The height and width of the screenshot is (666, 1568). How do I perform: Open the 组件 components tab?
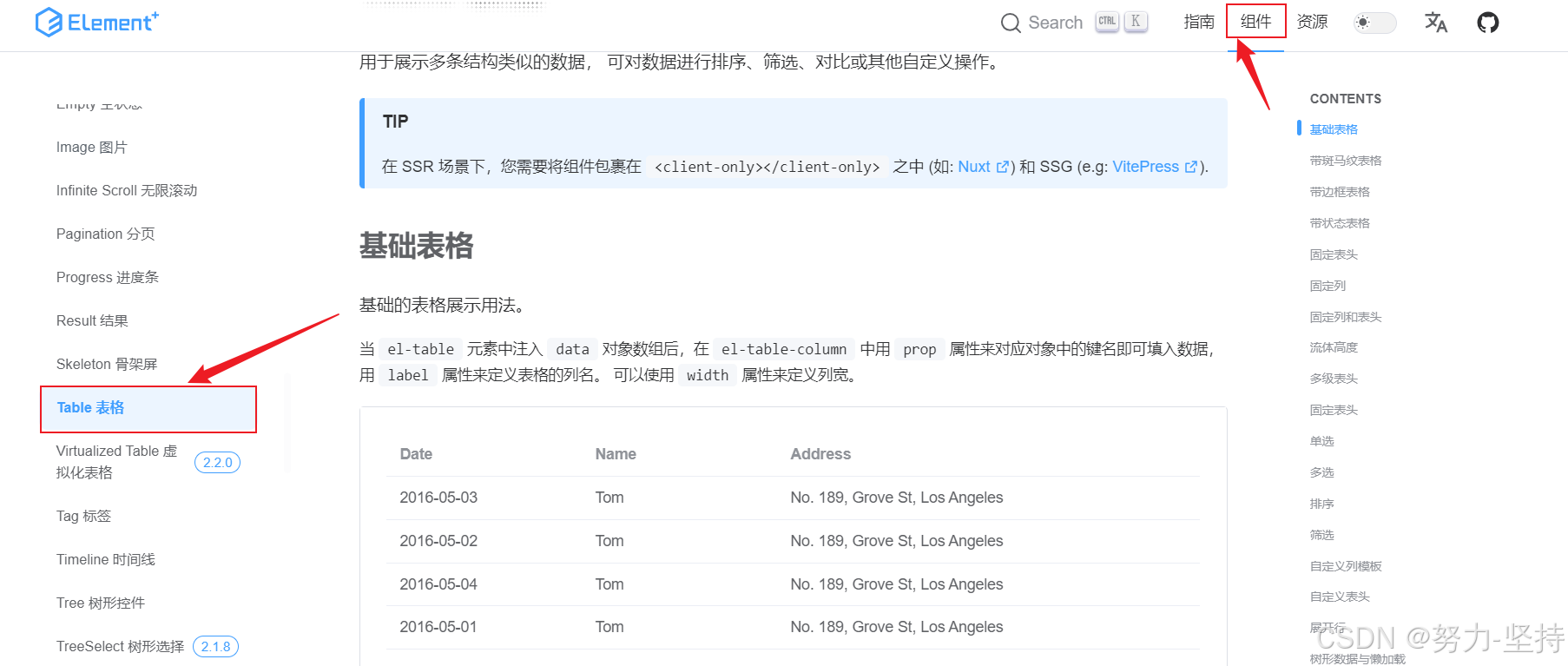(x=1255, y=22)
